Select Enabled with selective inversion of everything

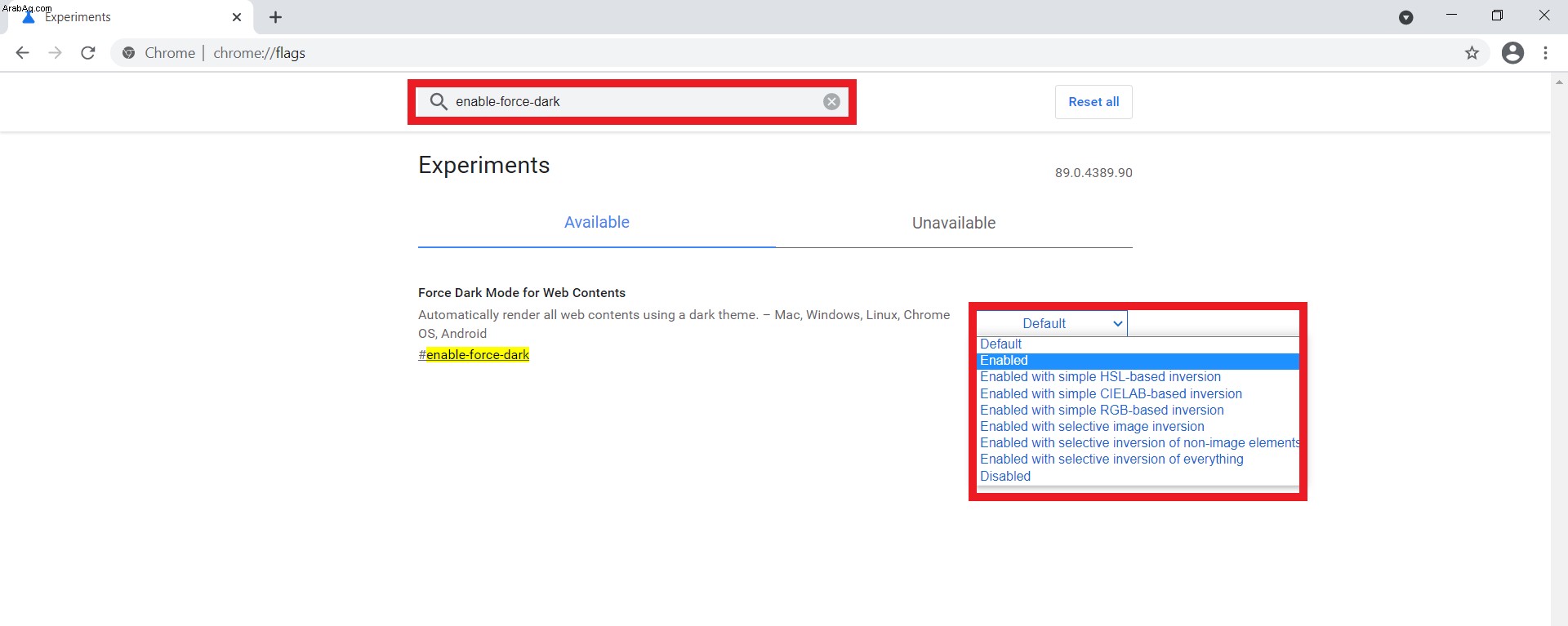[x=1138, y=460]
